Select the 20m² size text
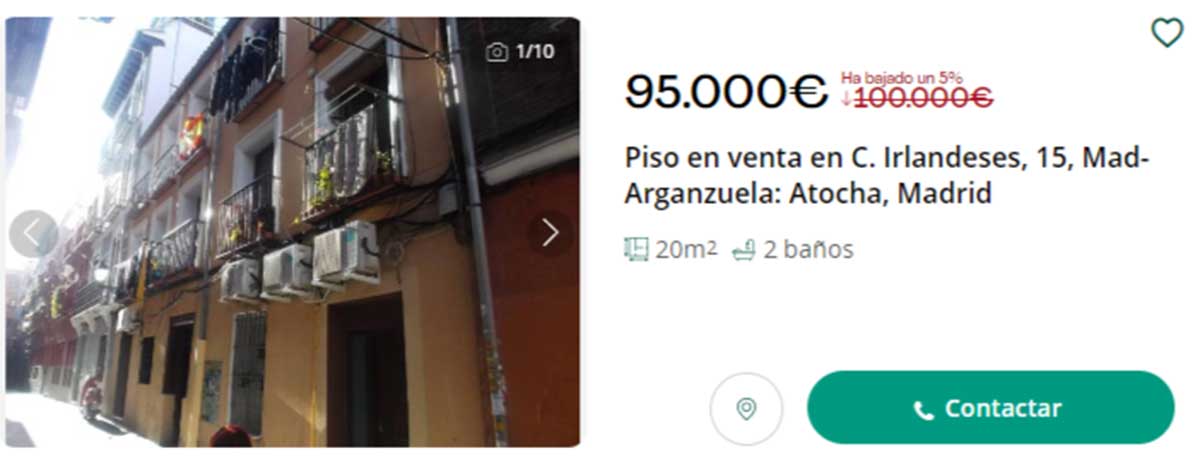1200x463 pixels. pyautogui.click(x=686, y=250)
